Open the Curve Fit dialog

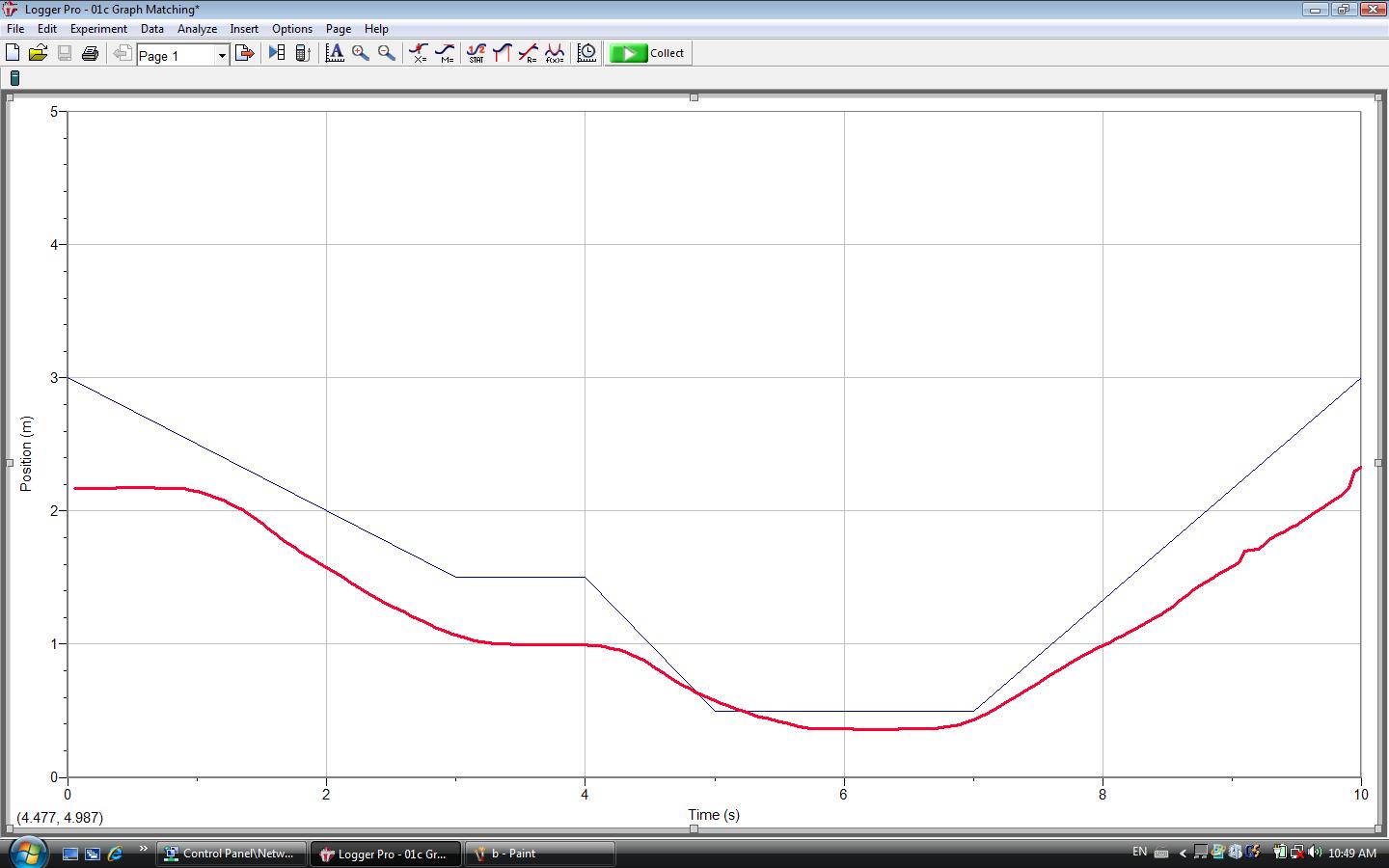click(555, 53)
